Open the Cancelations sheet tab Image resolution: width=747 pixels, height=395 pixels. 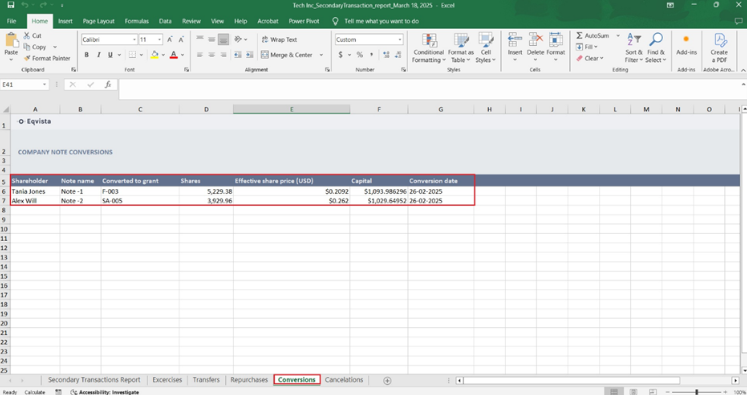click(344, 380)
